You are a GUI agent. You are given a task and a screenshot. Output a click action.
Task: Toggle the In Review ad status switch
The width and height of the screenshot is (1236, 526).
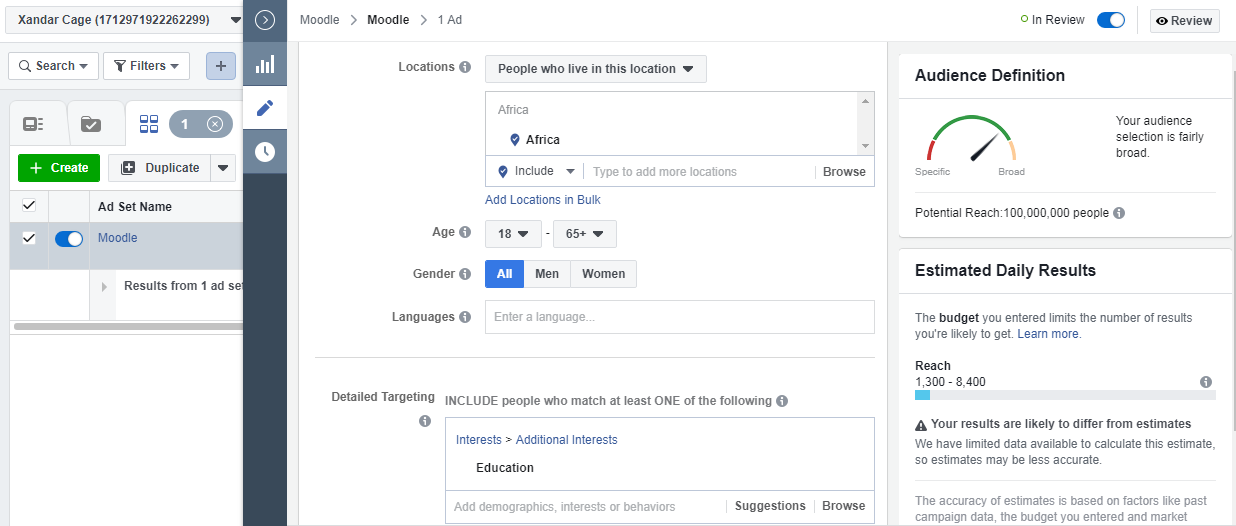[1111, 20]
